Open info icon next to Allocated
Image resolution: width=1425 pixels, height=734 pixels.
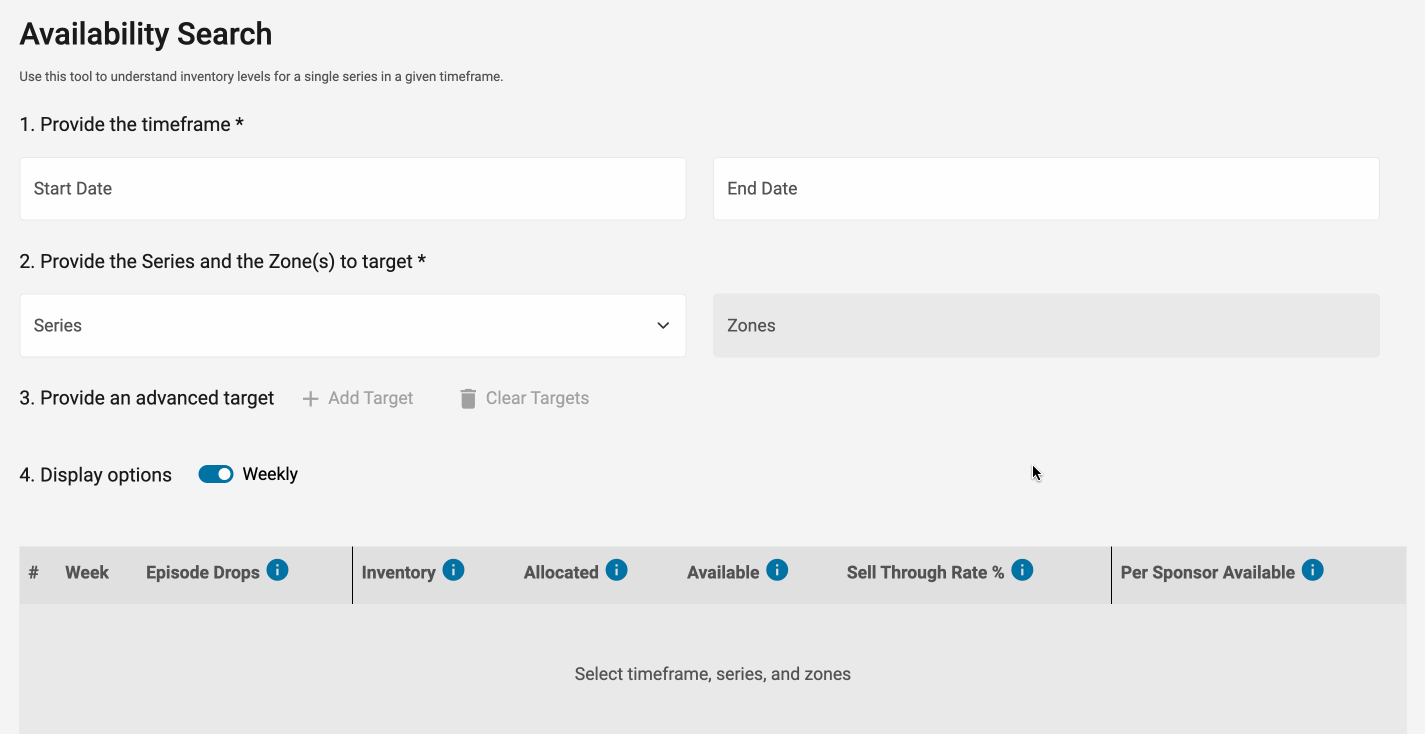617,570
